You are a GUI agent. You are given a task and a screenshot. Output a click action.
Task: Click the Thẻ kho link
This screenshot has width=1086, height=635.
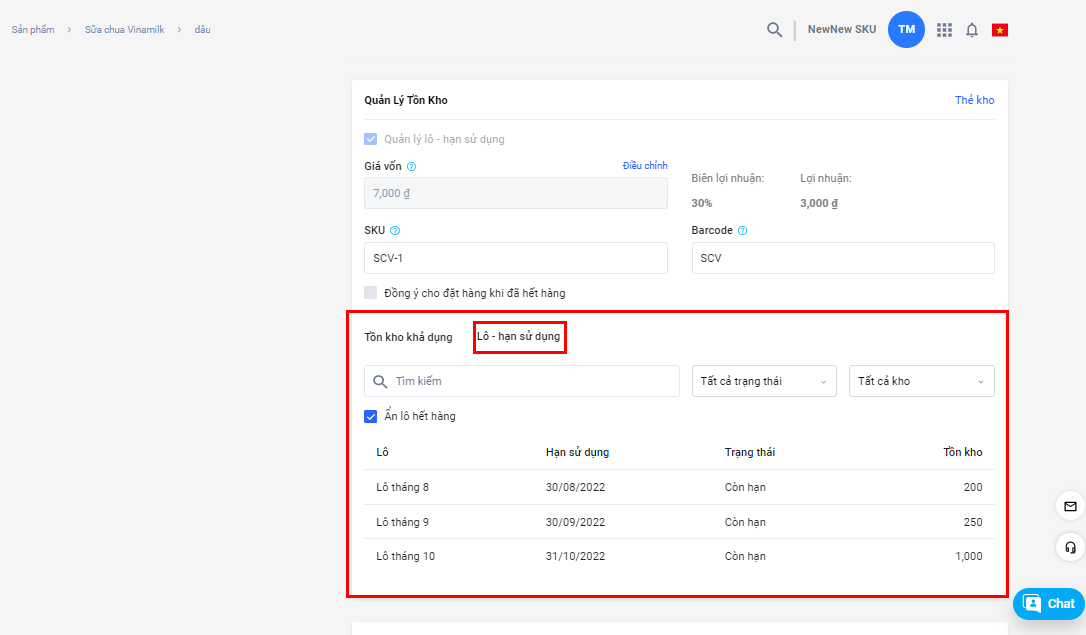click(974, 100)
